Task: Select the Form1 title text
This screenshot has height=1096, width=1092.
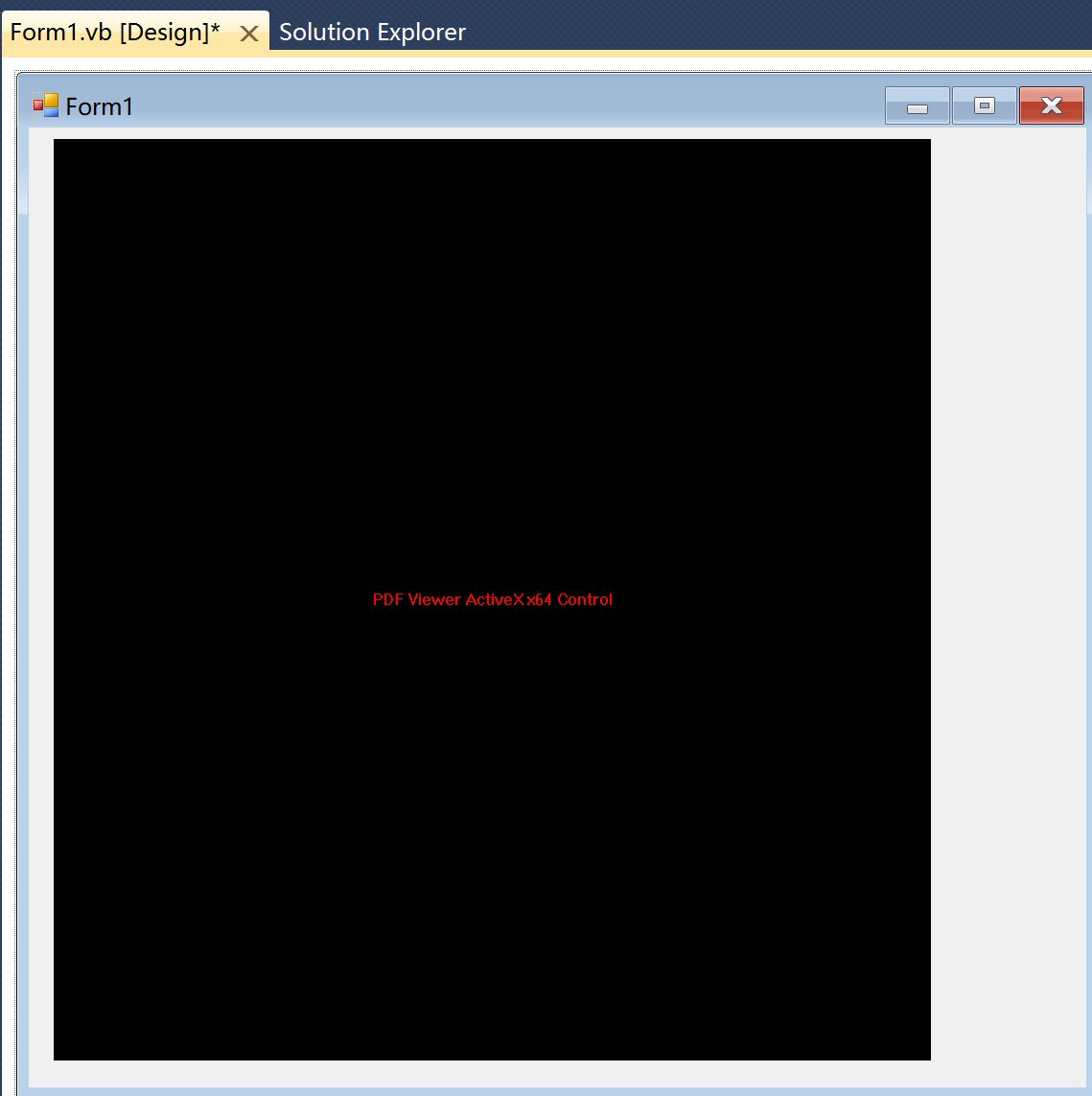Action: click(100, 106)
